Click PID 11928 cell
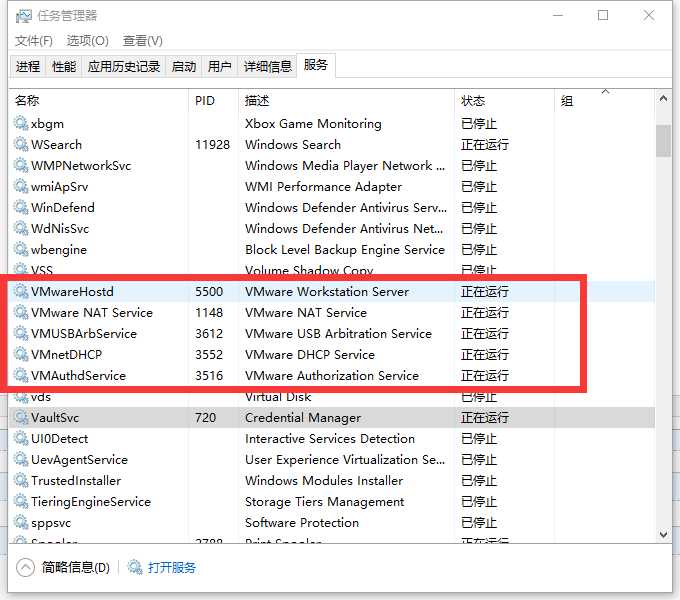 tap(212, 144)
